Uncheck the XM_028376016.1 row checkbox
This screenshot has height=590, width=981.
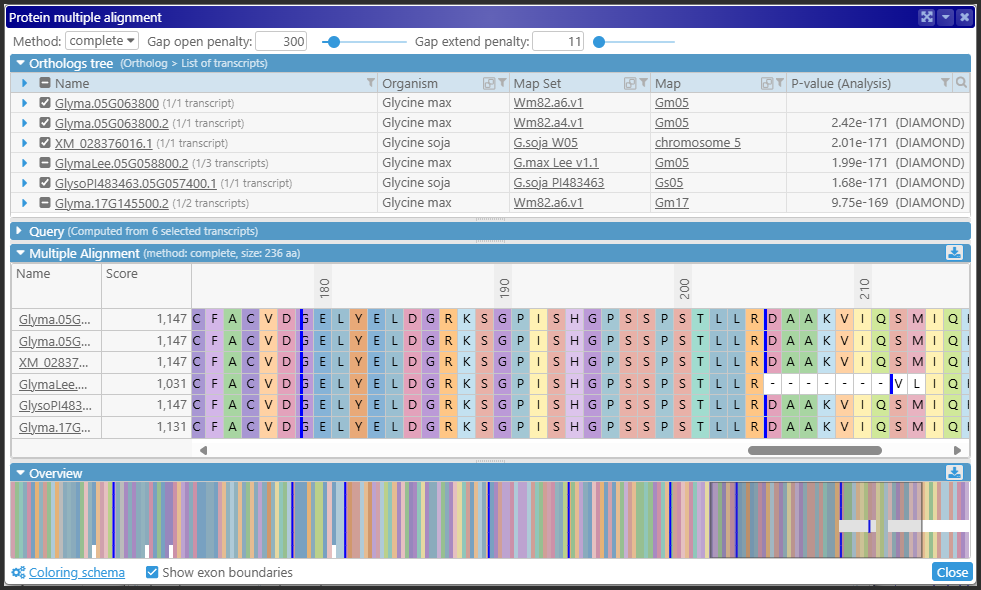pyautogui.click(x=45, y=143)
